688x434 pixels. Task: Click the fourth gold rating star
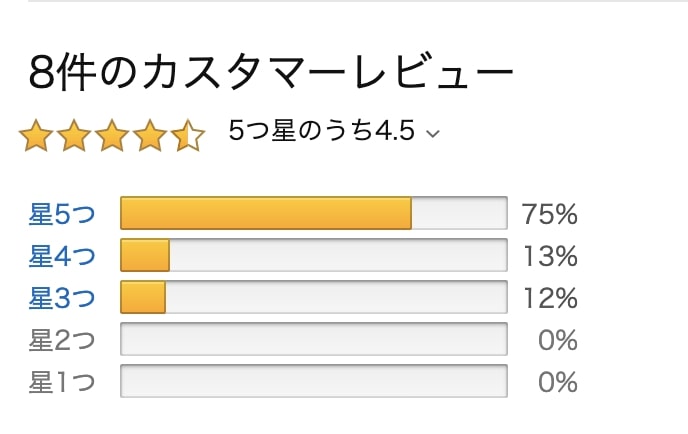150,135
